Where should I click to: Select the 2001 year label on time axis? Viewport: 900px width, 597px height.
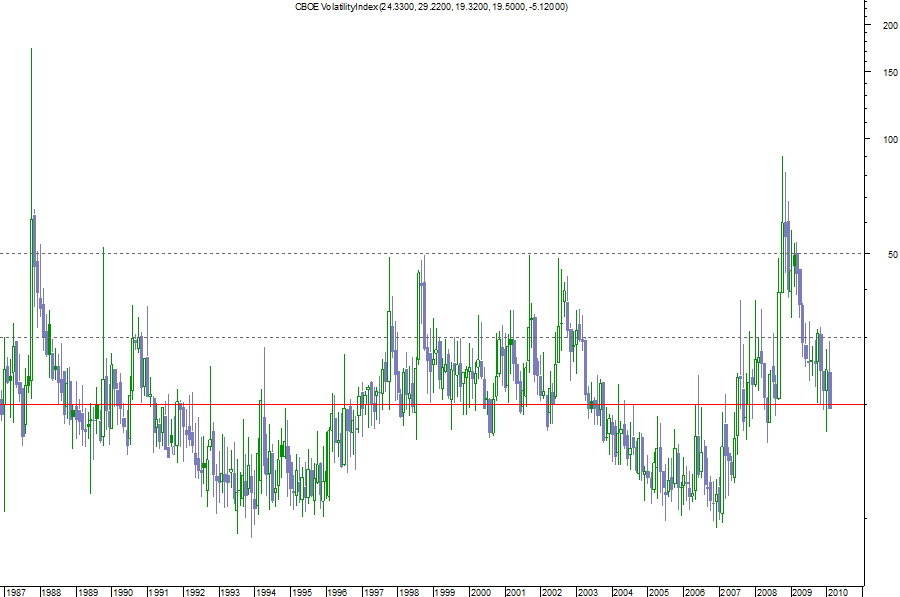517,592
